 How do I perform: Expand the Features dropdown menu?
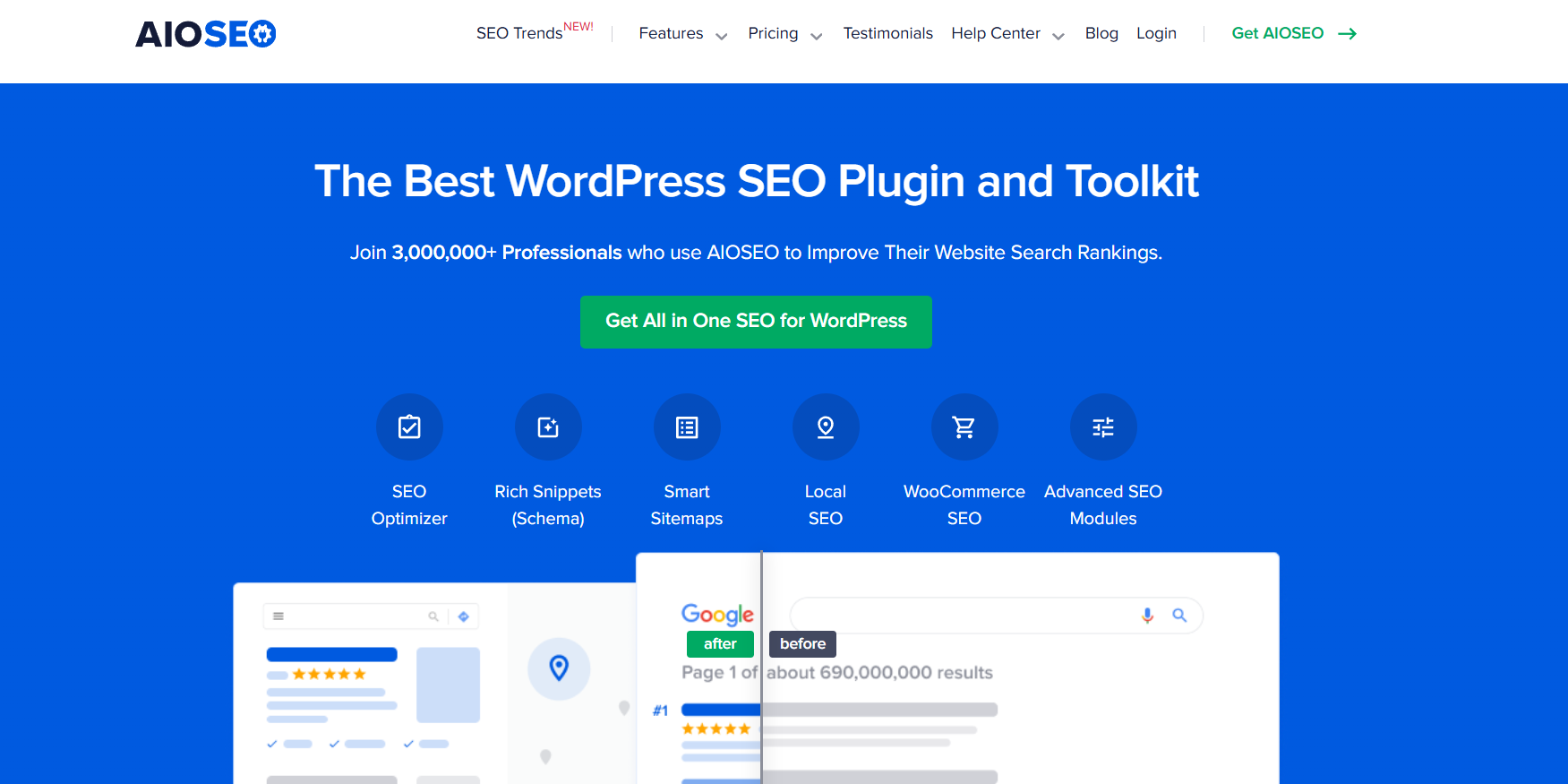[x=682, y=34]
